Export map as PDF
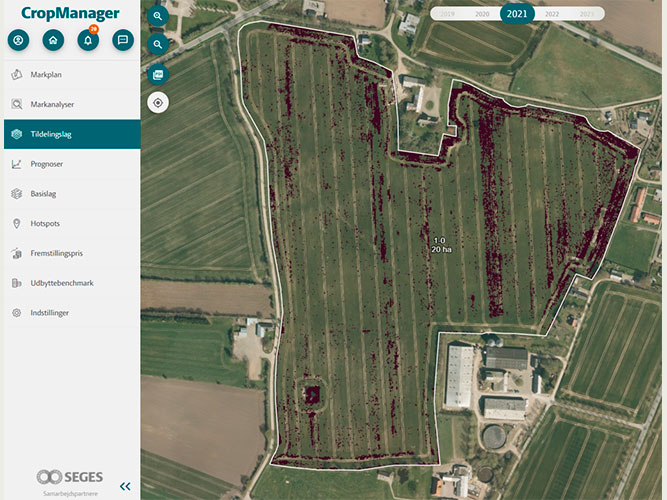Image resolution: width=667 pixels, height=500 pixels. (x=158, y=74)
